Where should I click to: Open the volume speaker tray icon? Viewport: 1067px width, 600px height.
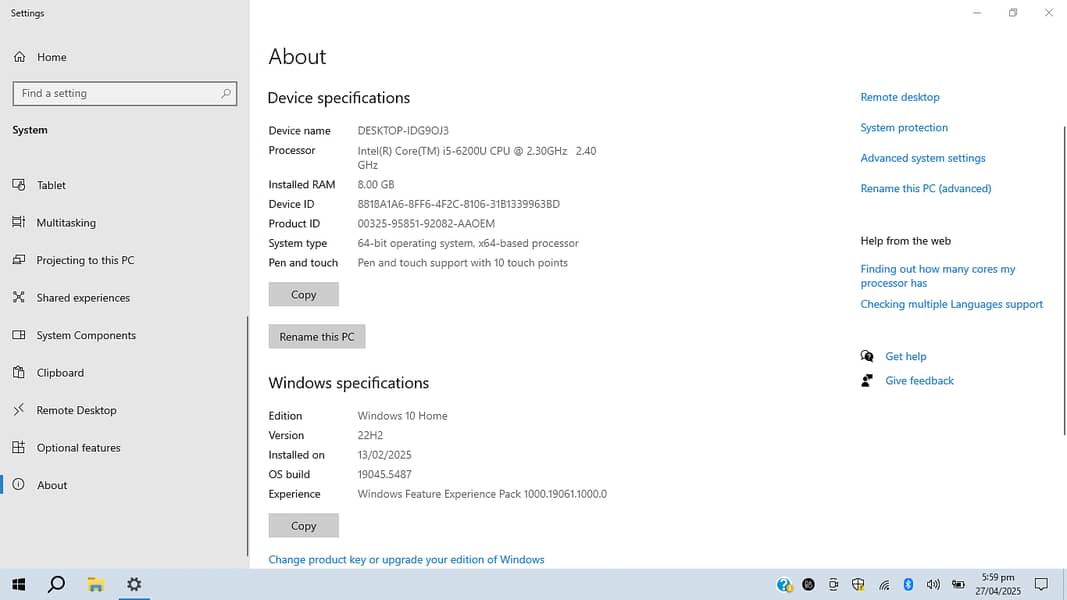click(933, 584)
